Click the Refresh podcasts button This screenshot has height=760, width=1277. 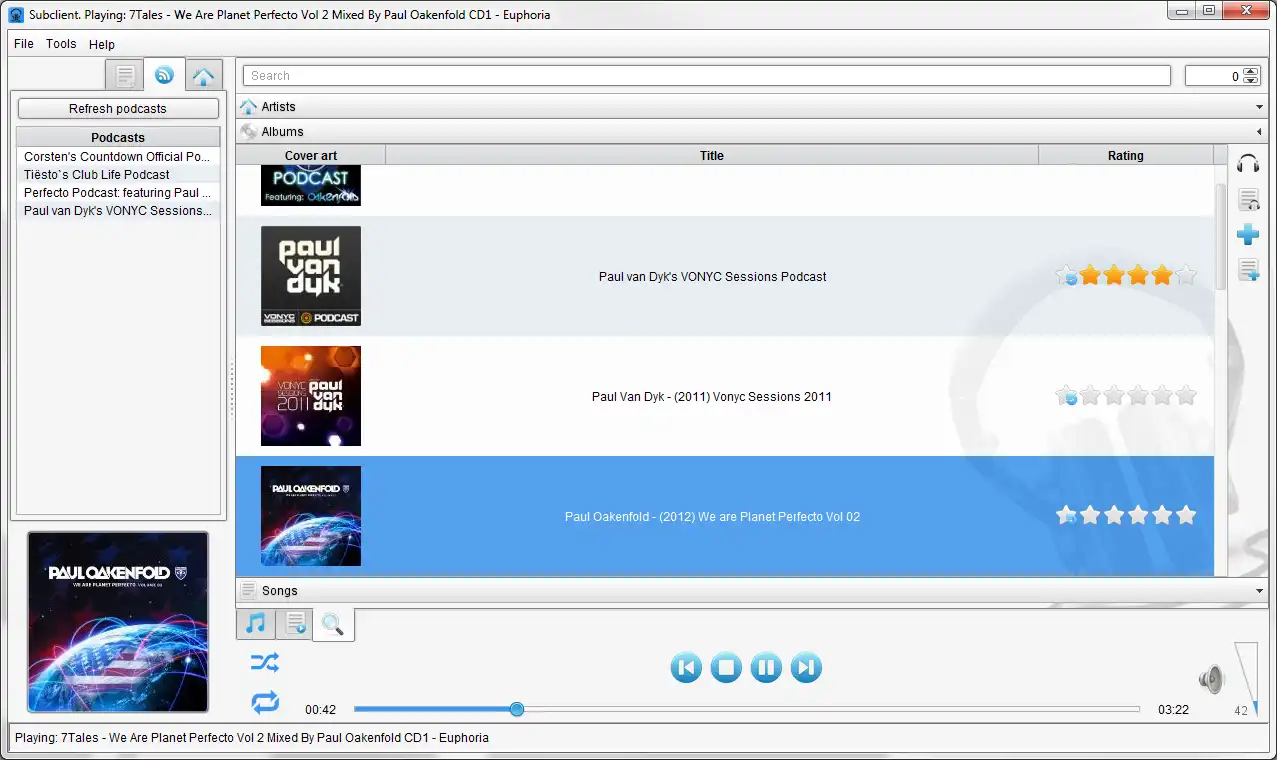tap(118, 109)
